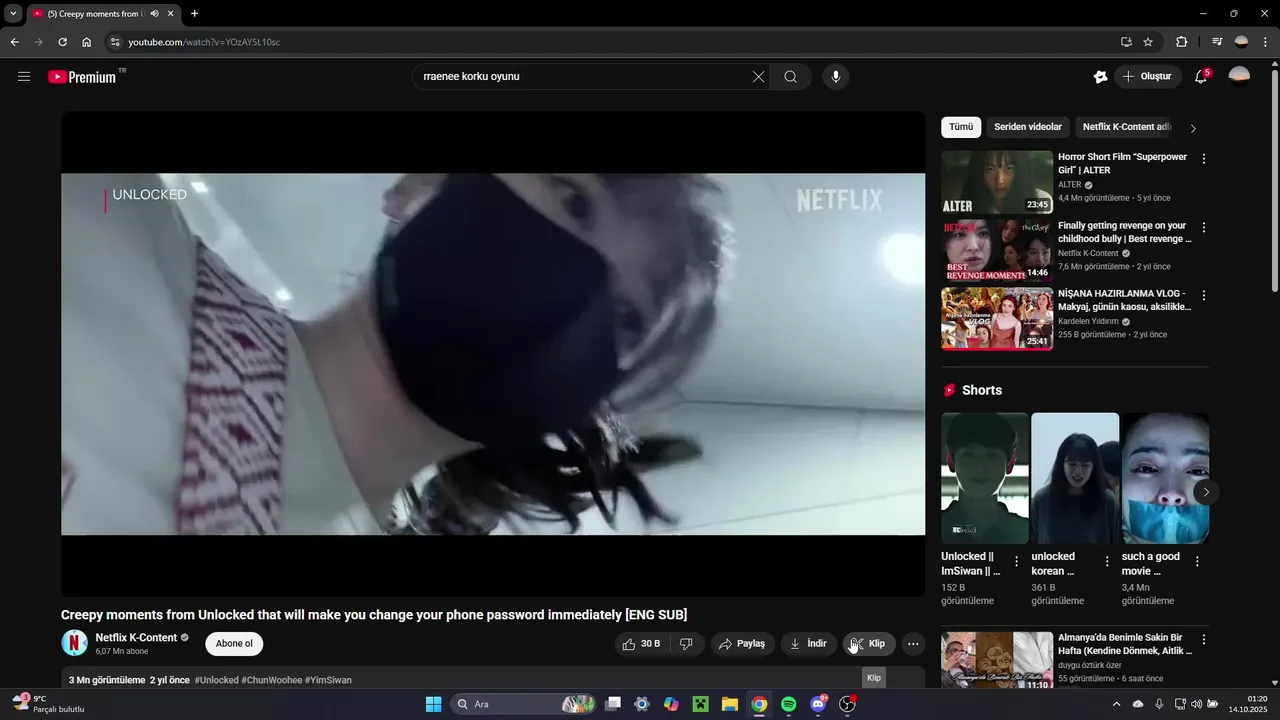Click the browser back arrow
This screenshot has width=1280, height=720.
[14, 42]
